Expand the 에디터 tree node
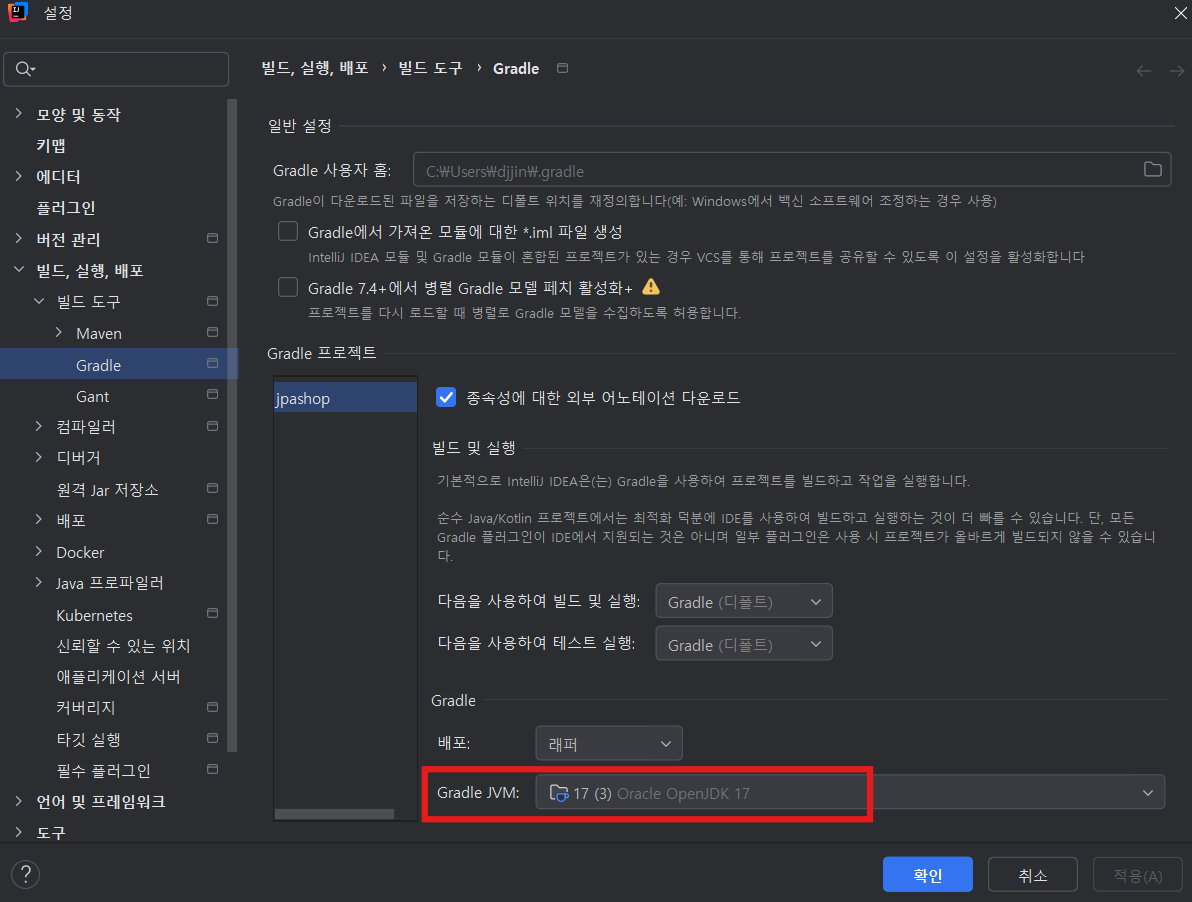 click(x=19, y=176)
